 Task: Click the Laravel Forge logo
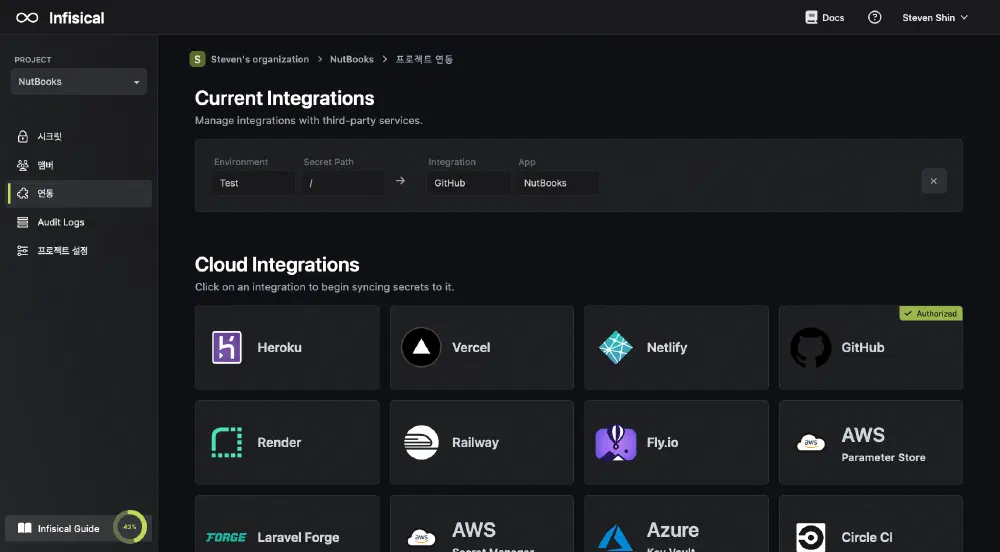pos(226,537)
